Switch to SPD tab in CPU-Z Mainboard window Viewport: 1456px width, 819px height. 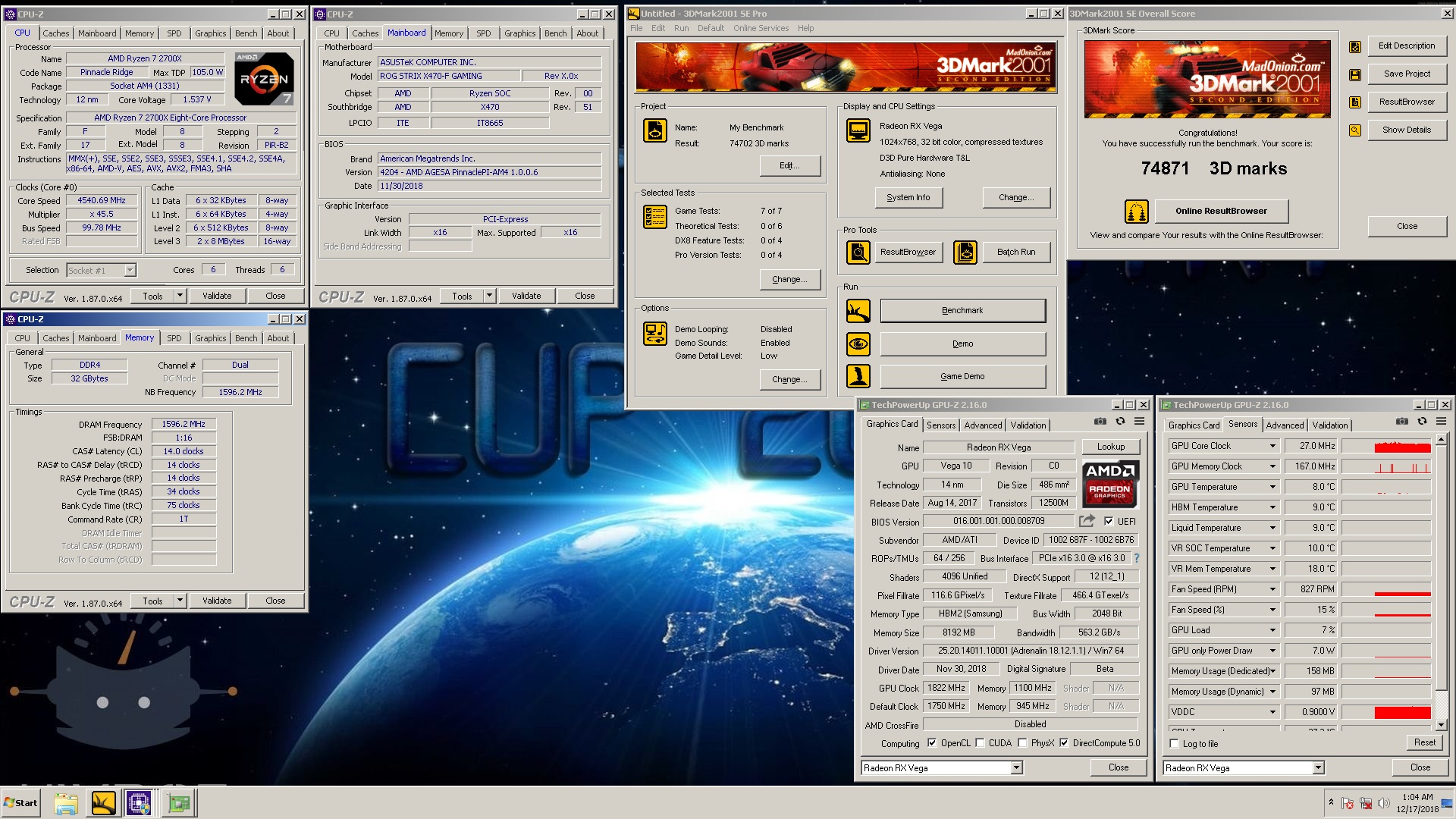tap(484, 33)
